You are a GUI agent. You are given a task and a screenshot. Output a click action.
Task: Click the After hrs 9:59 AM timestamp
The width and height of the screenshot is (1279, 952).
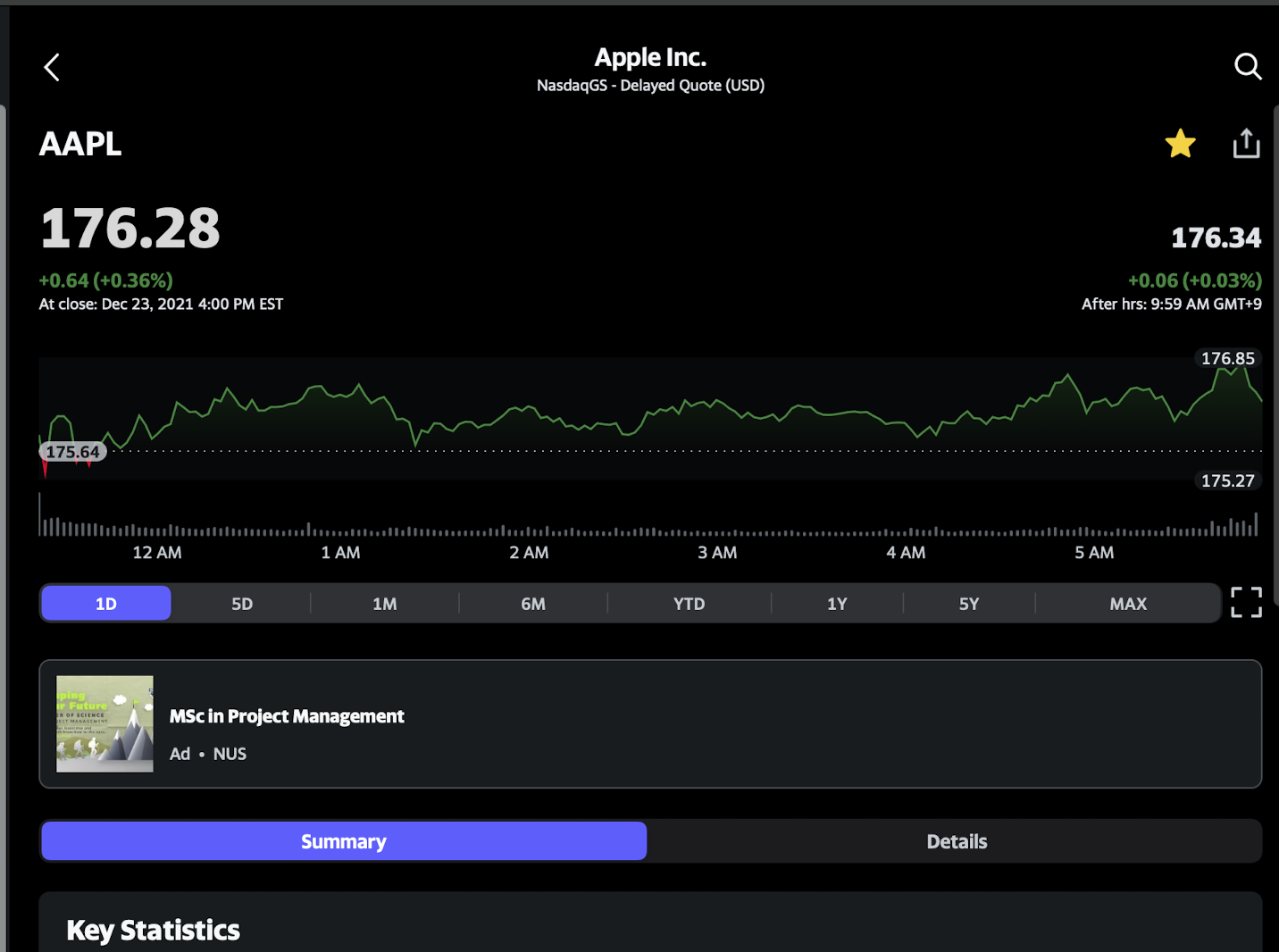pyautogui.click(x=1172, y=305)
